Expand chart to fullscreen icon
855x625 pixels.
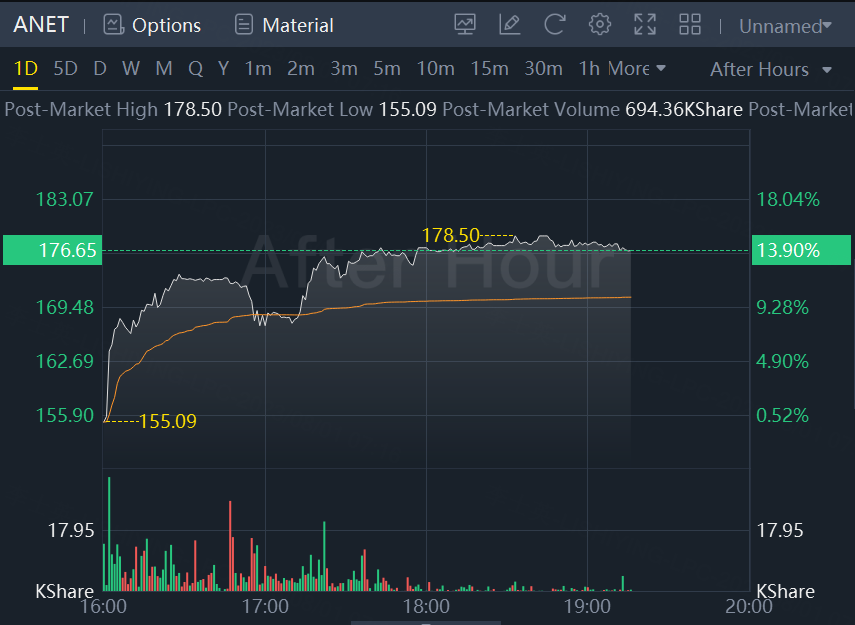tap(645, 24)
